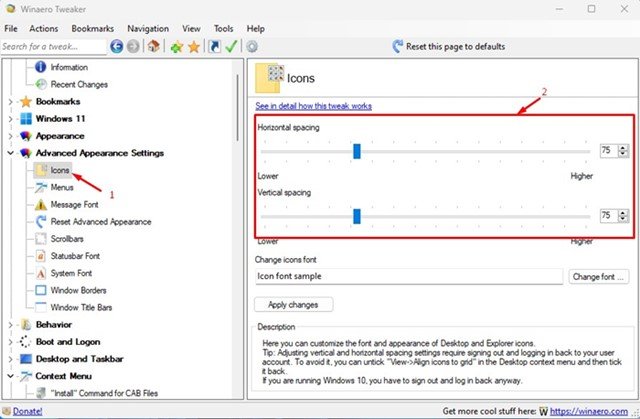Expand the Bookmarks tree node
Image resolution: width=640 pixels, height=419 pixels.
[x=11, y=102]
